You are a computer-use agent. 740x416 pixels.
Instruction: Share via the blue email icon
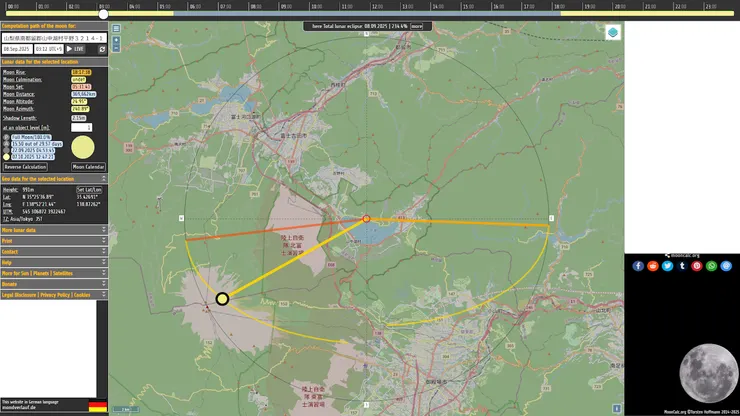tap(726, 266)
